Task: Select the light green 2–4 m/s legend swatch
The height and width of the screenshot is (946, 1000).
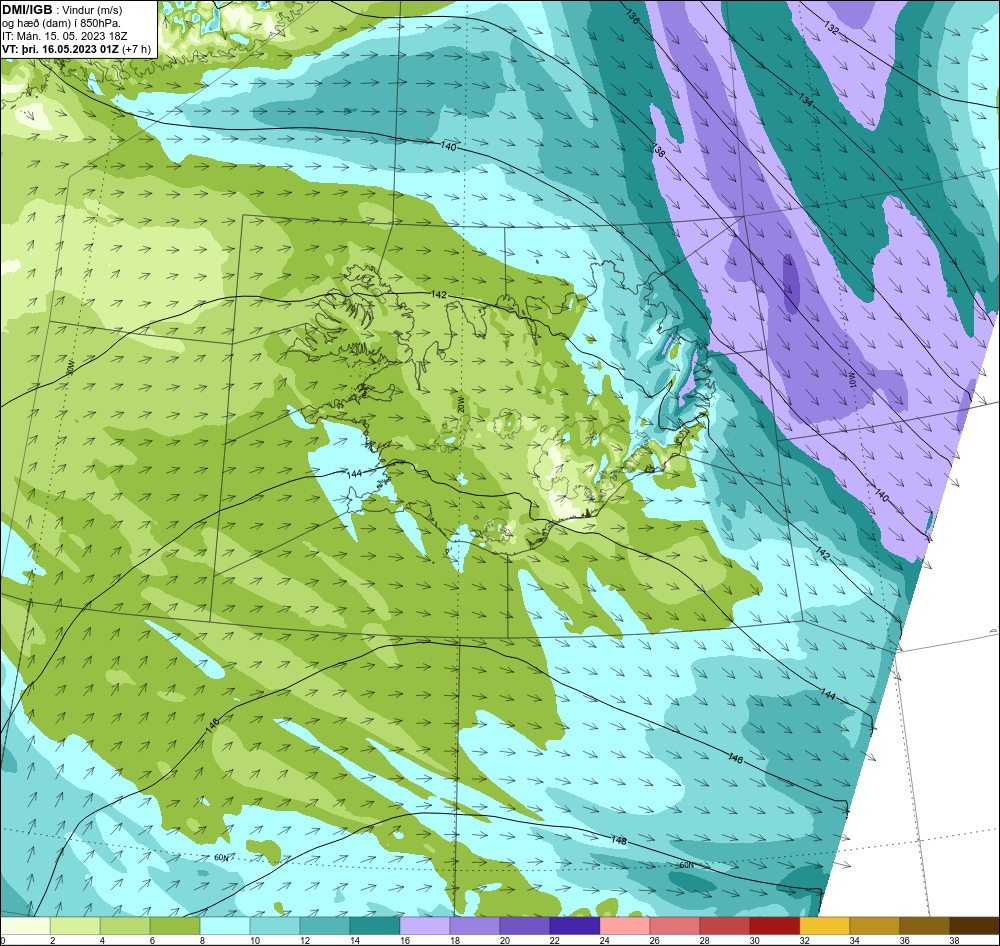Action: [x=75, y=926]
